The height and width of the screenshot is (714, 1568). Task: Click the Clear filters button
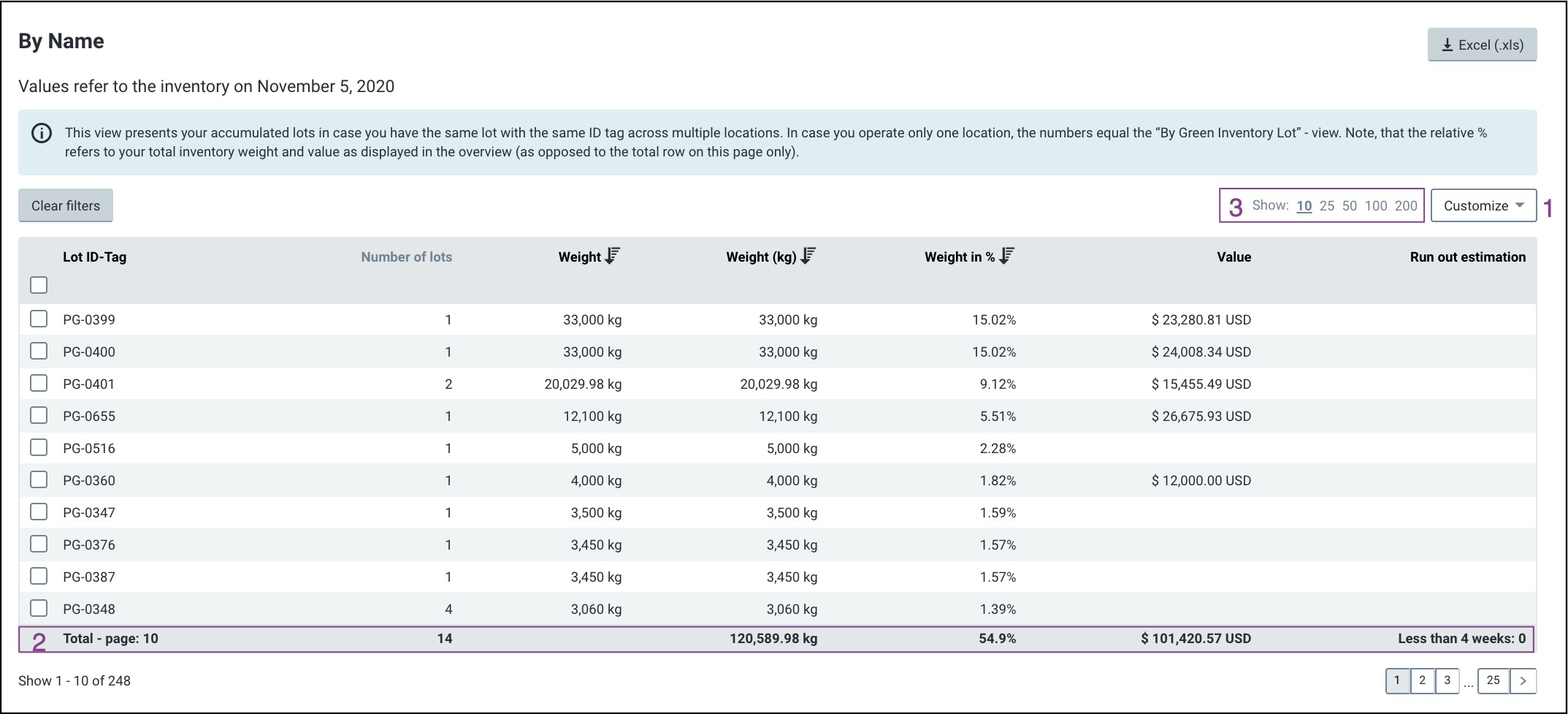pyautogui.click(x=66, y=205)
